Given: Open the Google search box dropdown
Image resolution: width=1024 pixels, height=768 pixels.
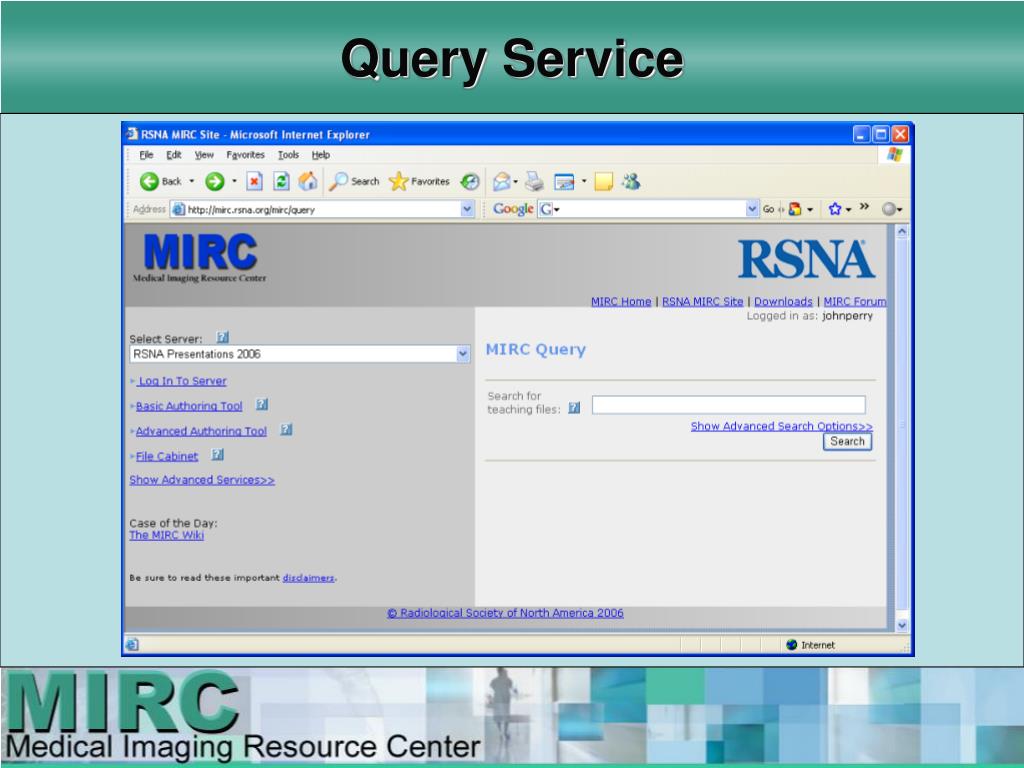Looking at the screenshot, I should click(752, 209).
